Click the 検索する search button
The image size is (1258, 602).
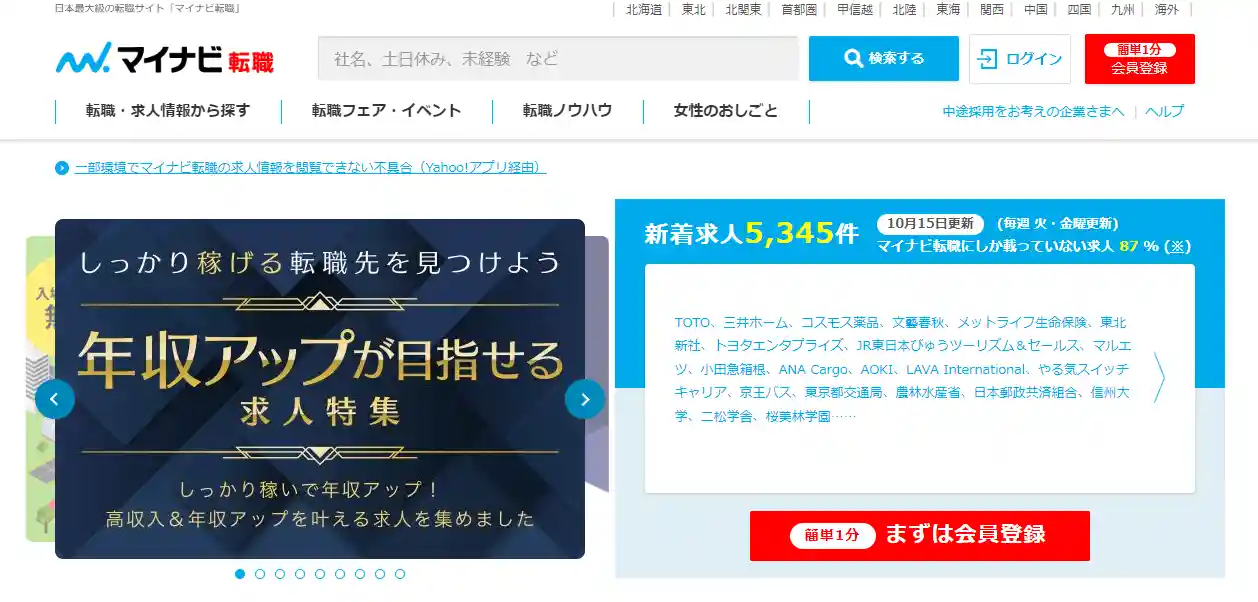pyautogui.click(x=884, y=58)
